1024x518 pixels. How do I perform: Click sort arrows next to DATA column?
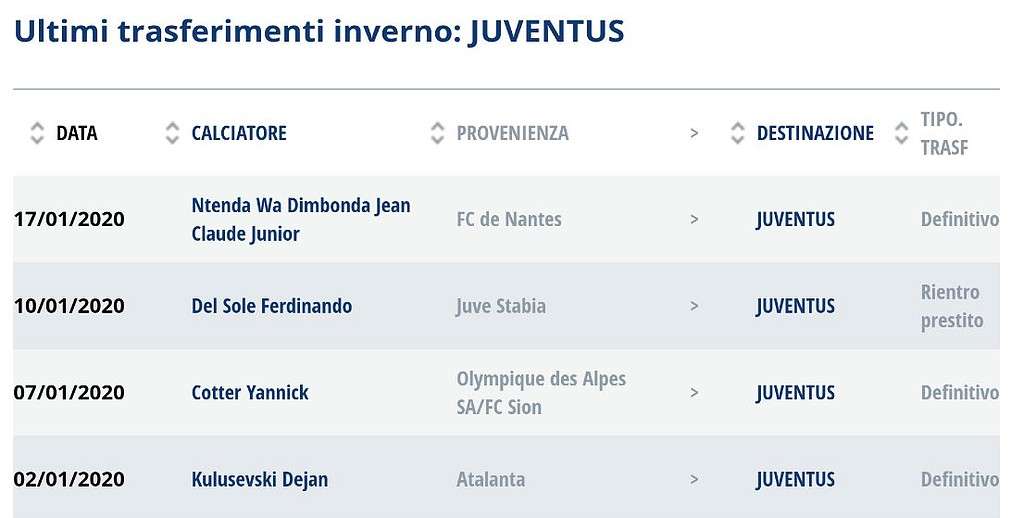(37, 133)
